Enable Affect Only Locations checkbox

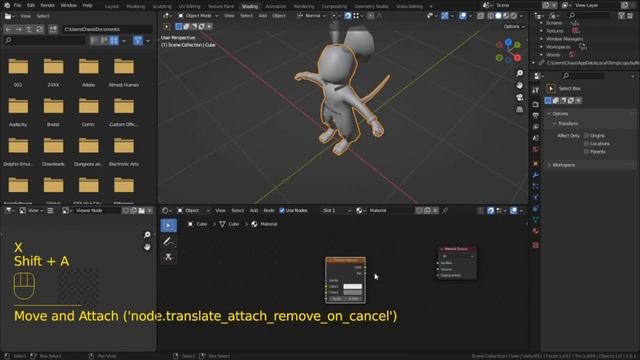coord(587,144)
